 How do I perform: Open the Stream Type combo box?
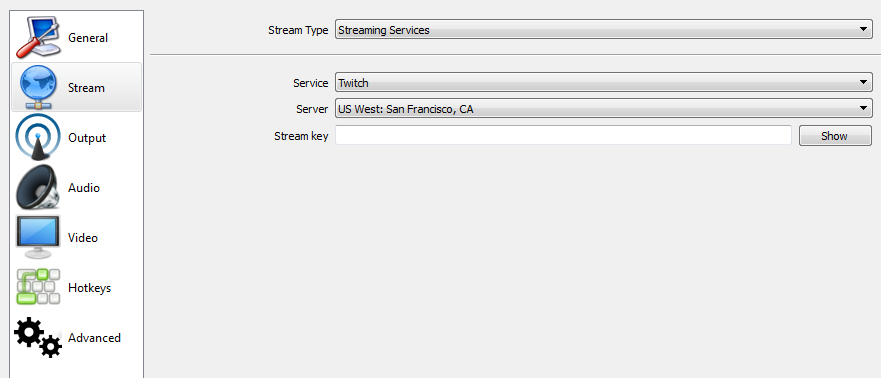[603, 30]
